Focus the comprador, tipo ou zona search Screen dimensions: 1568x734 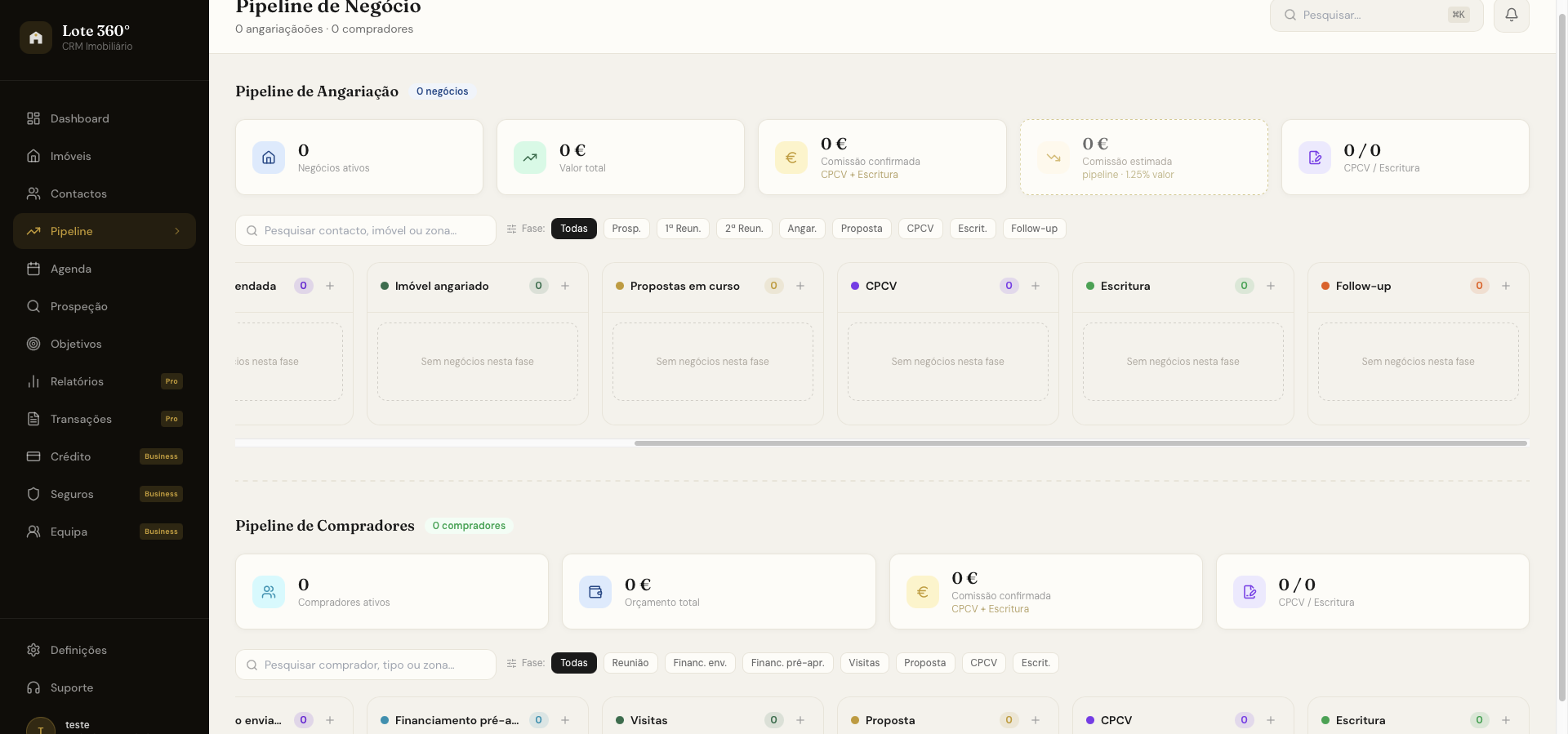click(x=366, y=665)
